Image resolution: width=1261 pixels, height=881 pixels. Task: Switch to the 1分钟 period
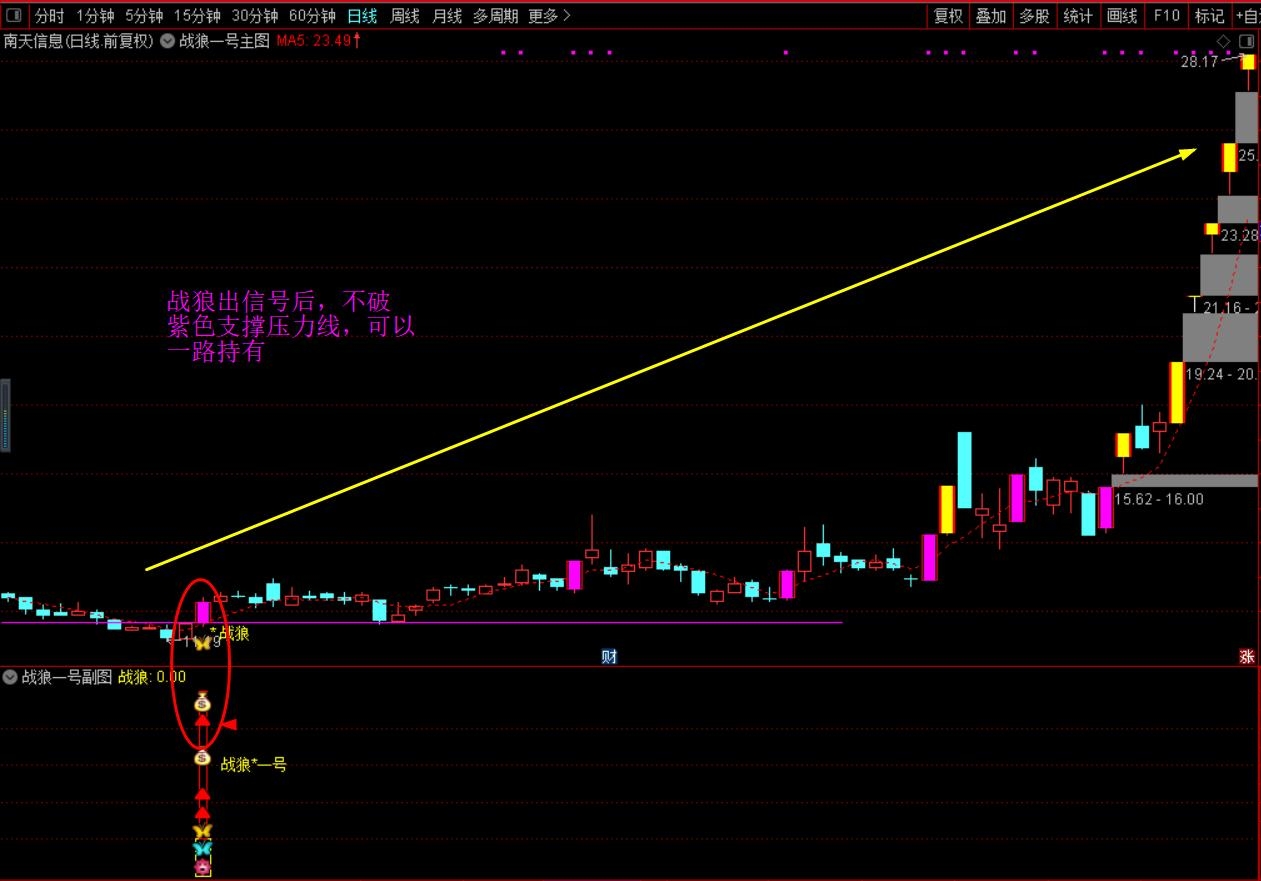(x=95, y=15)
